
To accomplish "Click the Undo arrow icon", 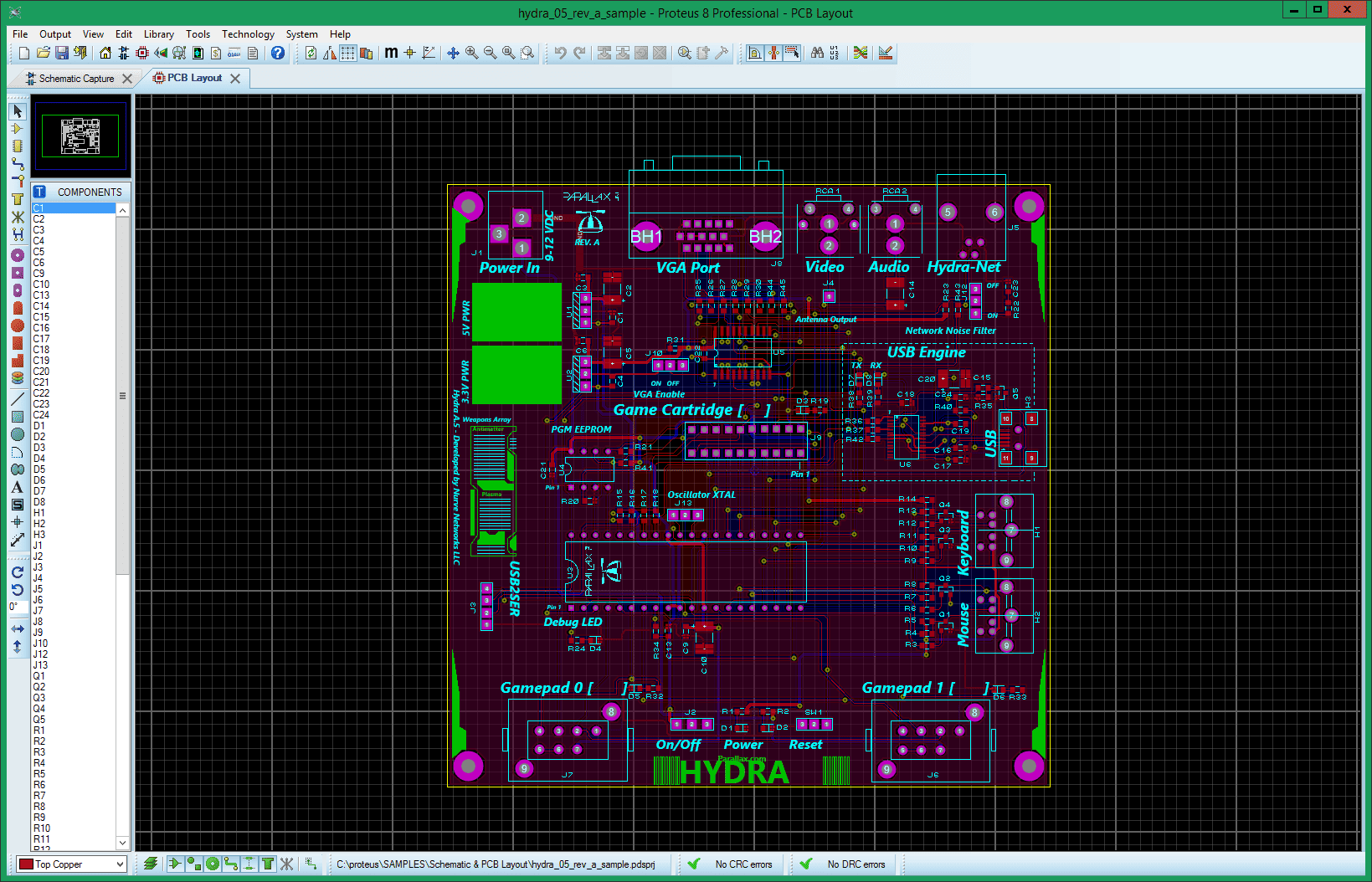I will (x=560, y=53).
